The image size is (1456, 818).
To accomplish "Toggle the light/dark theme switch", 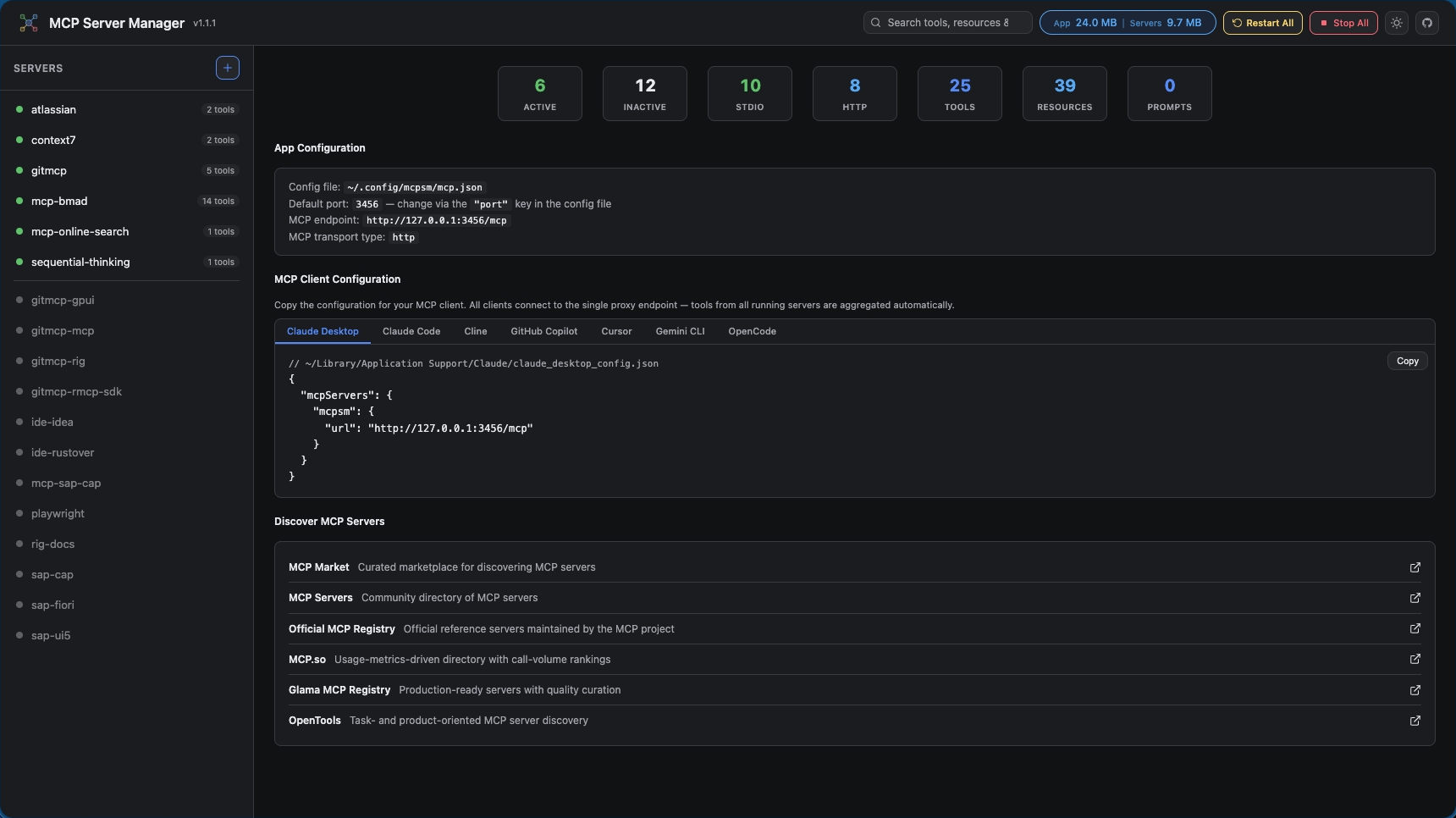I will [x=1396, y=23].
